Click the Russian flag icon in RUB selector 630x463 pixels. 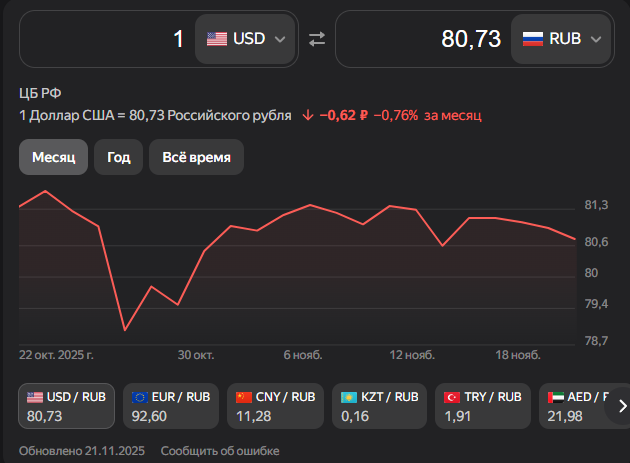pyautogui.click(x=533, y=39)
